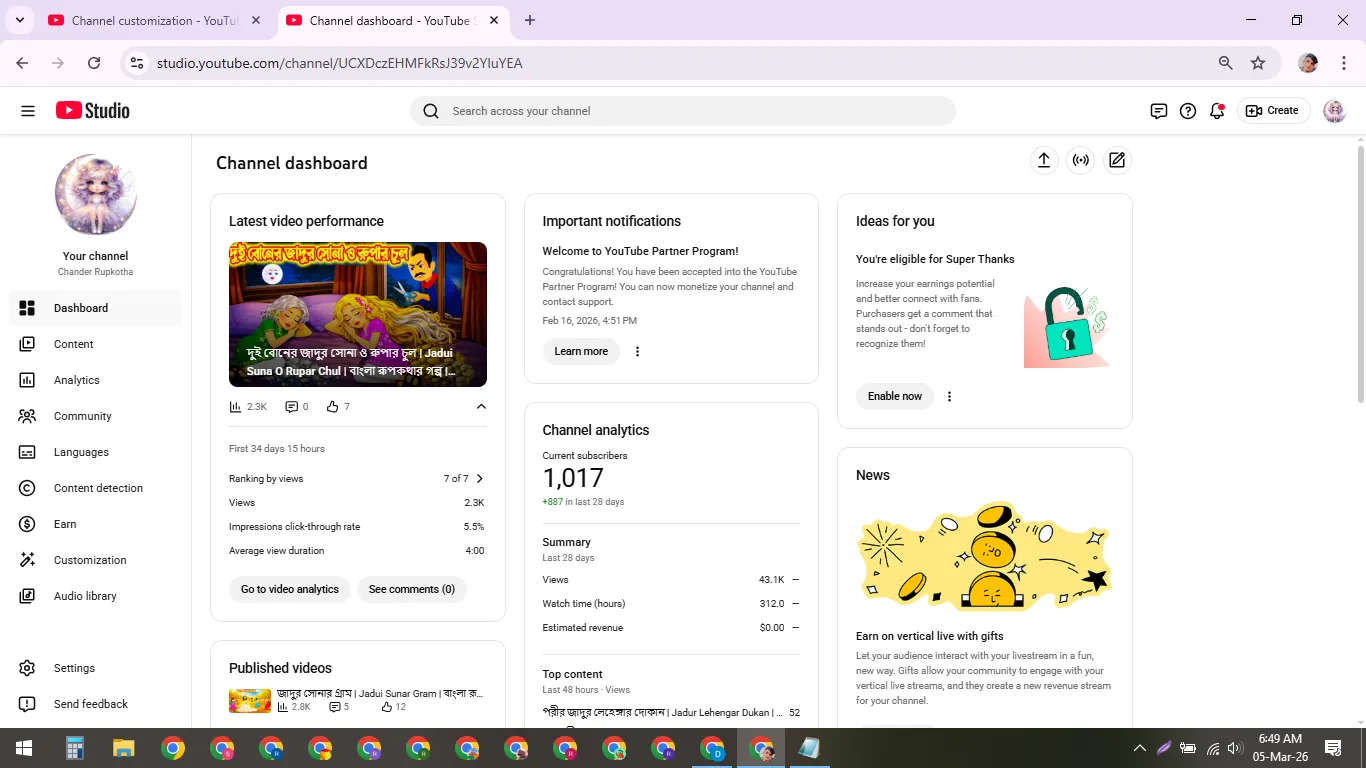Click the Views 43.1K summary value

tap(772, 580)
